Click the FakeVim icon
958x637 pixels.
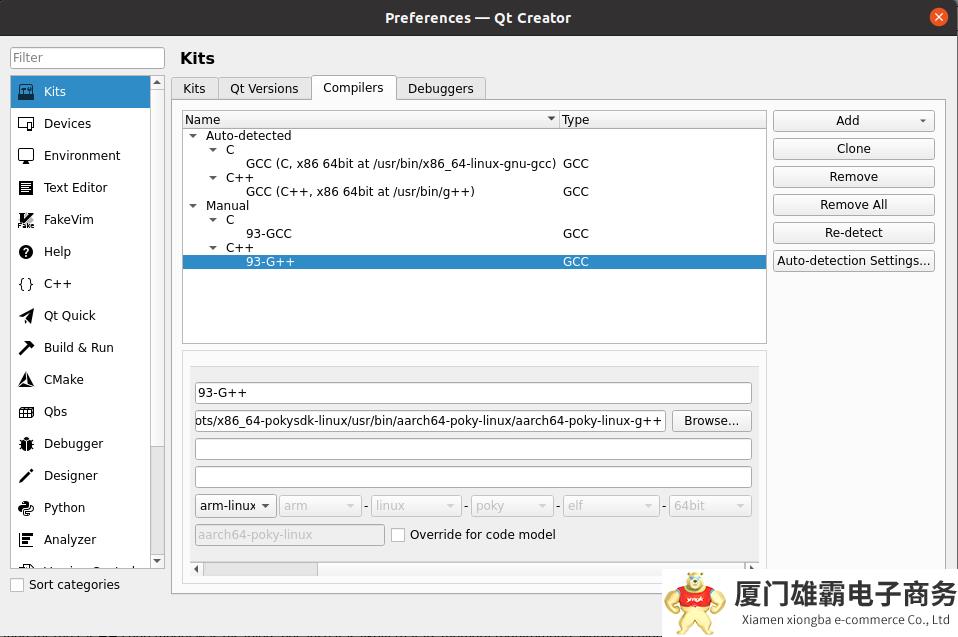[x=26, y=220]
